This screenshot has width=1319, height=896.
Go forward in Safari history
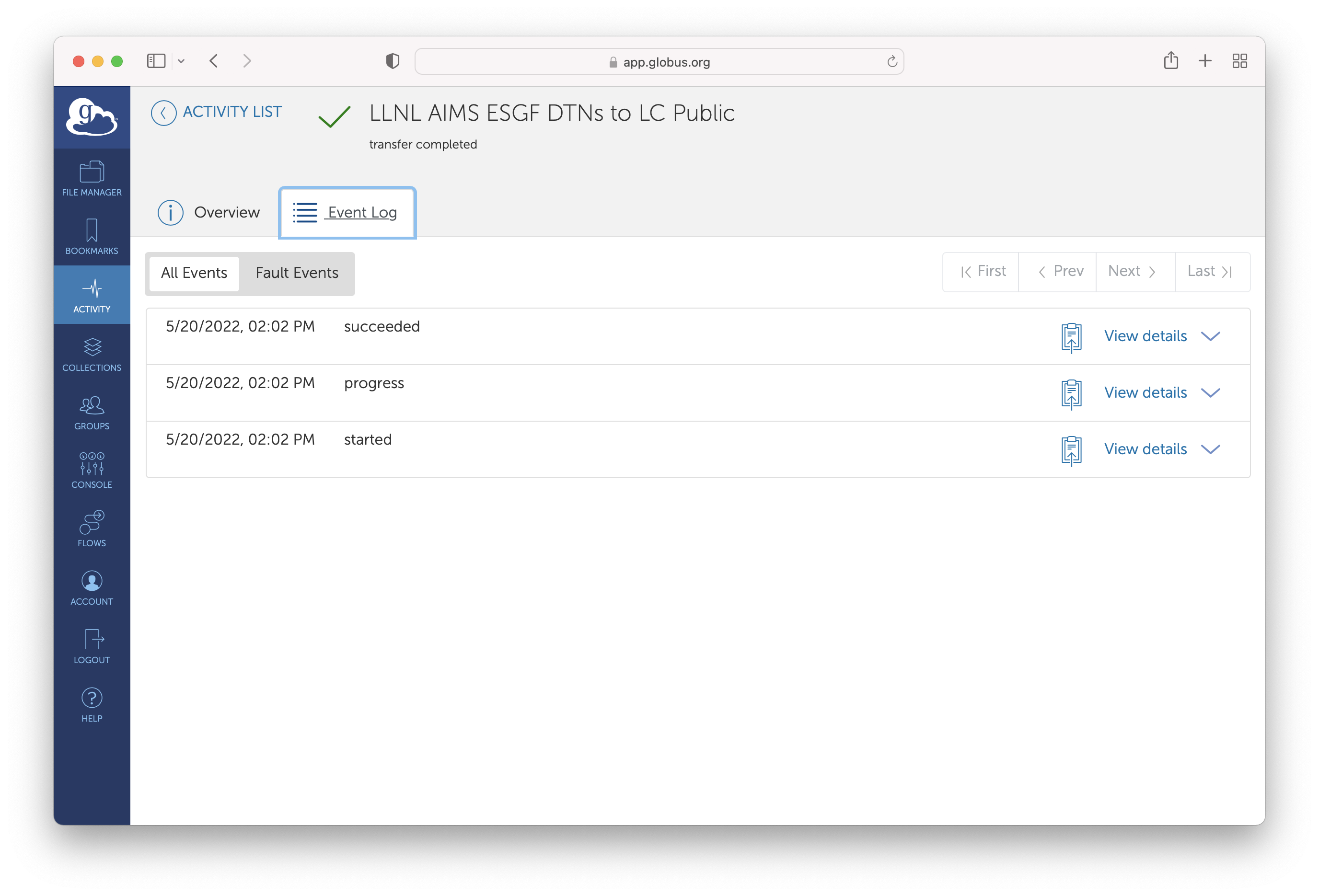click(x=246, y=61)
